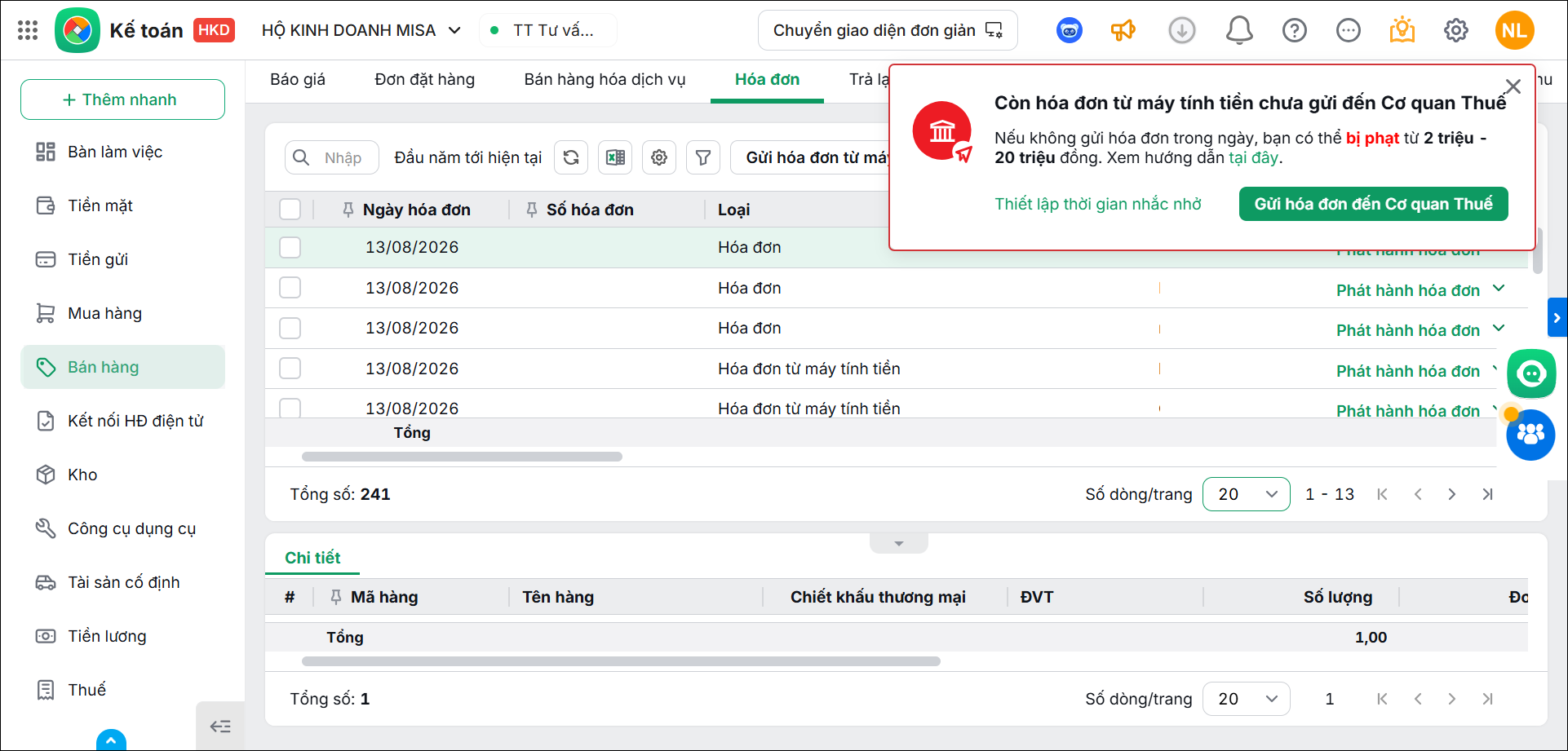Change Chi tiết rows per page dropdown

pos(1247,699)
